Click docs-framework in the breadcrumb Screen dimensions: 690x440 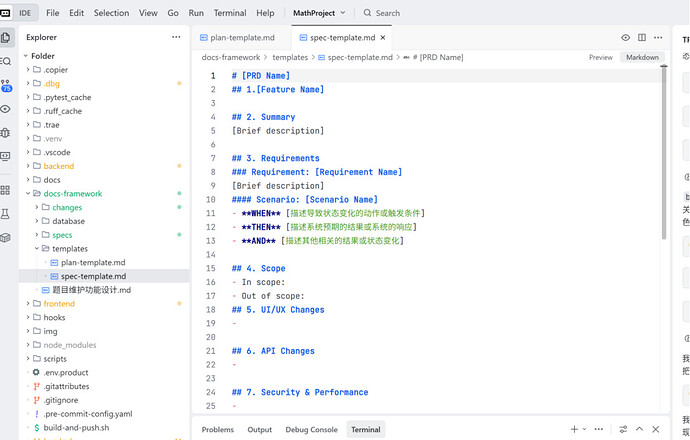click(x=231, y=57)
